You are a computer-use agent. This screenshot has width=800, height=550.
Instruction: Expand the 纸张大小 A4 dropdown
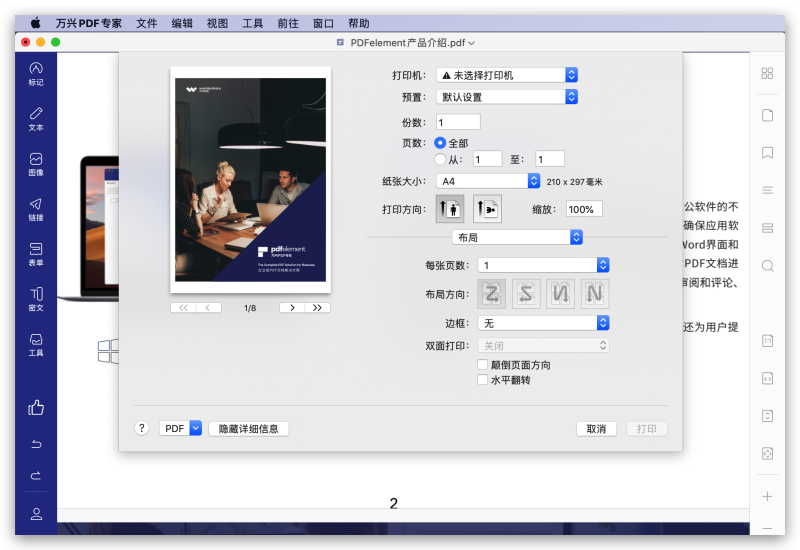click(x=489, y=181)
